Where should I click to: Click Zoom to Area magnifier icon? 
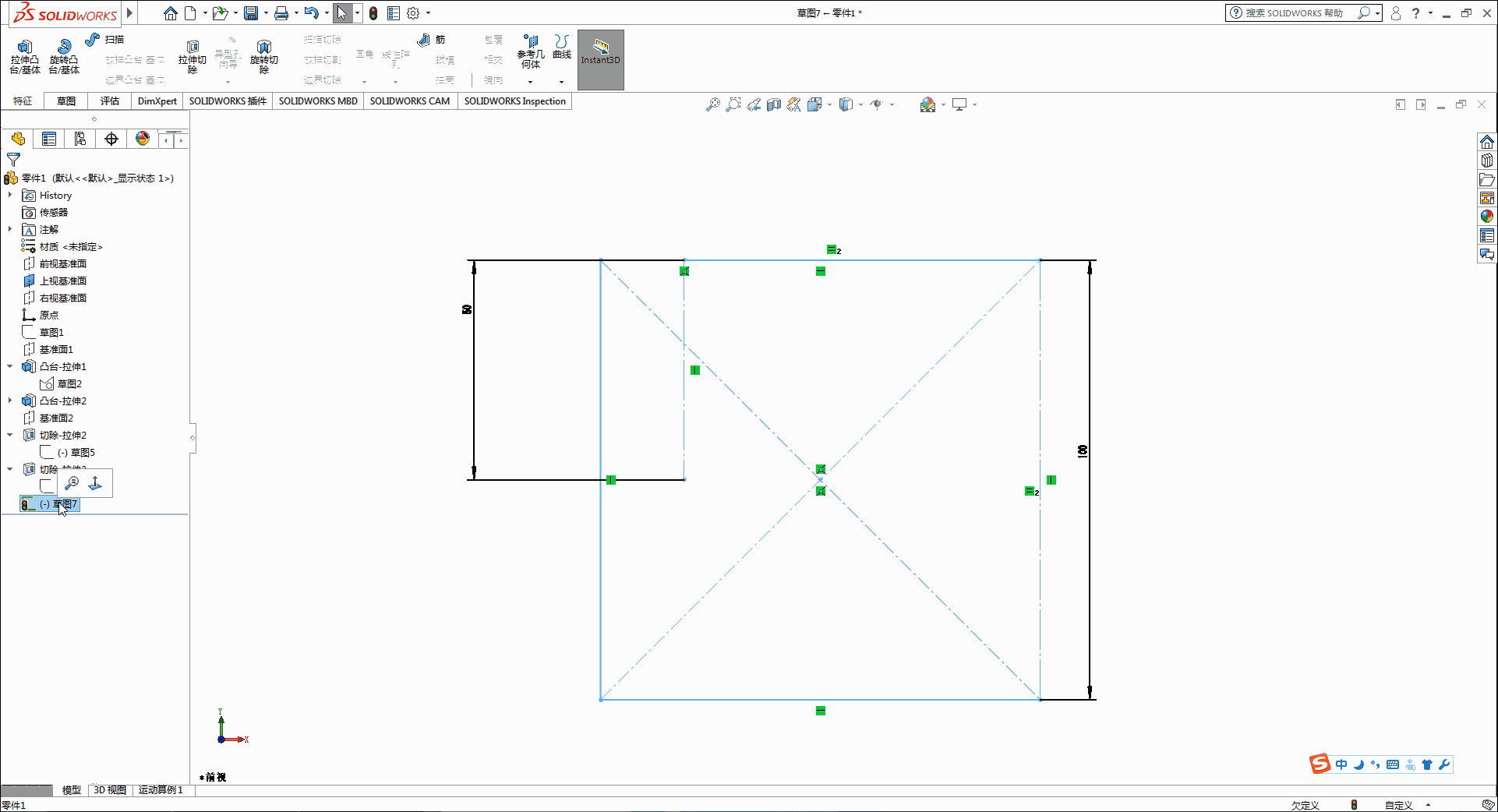pos(733,104)
